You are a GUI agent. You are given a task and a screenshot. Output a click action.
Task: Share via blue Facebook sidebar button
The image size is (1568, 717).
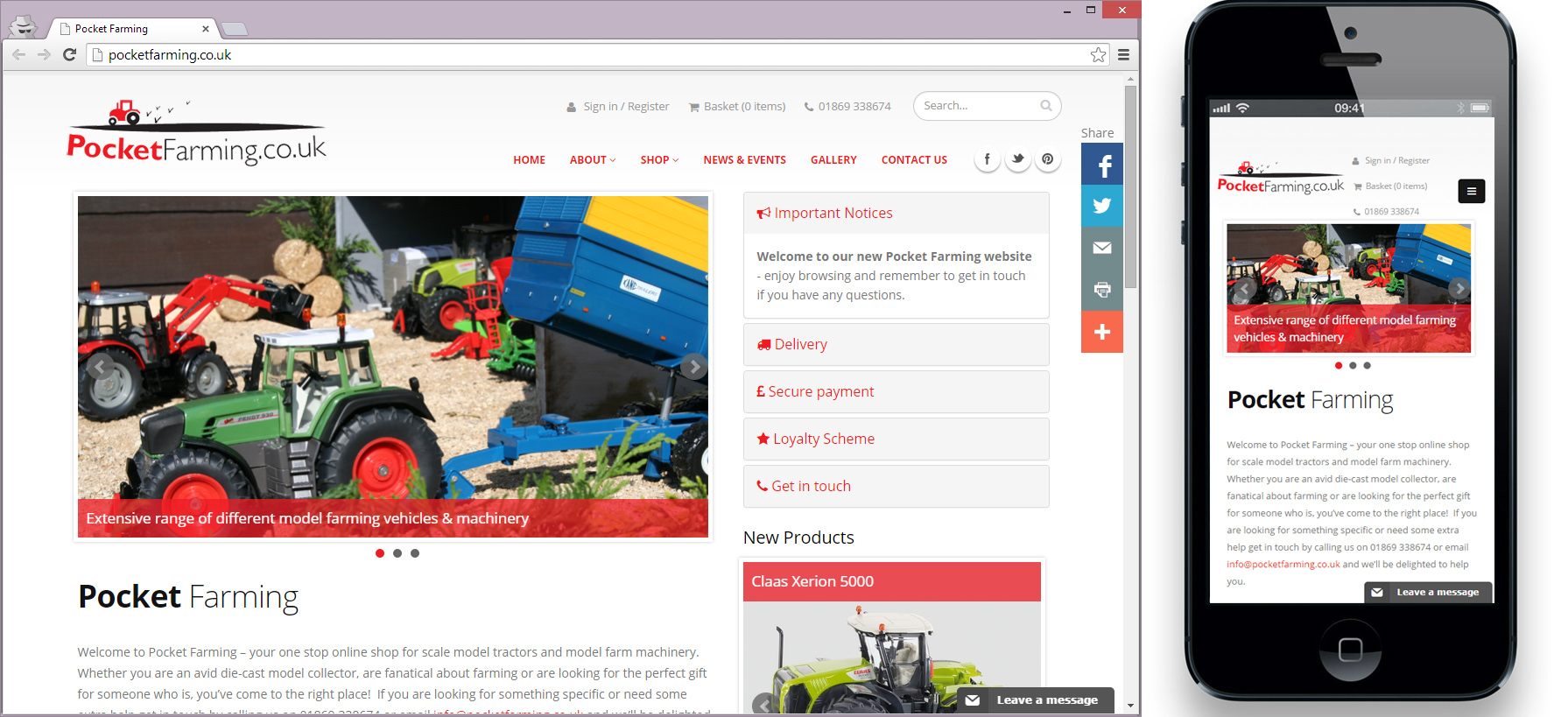click(x=1102, y=165)
